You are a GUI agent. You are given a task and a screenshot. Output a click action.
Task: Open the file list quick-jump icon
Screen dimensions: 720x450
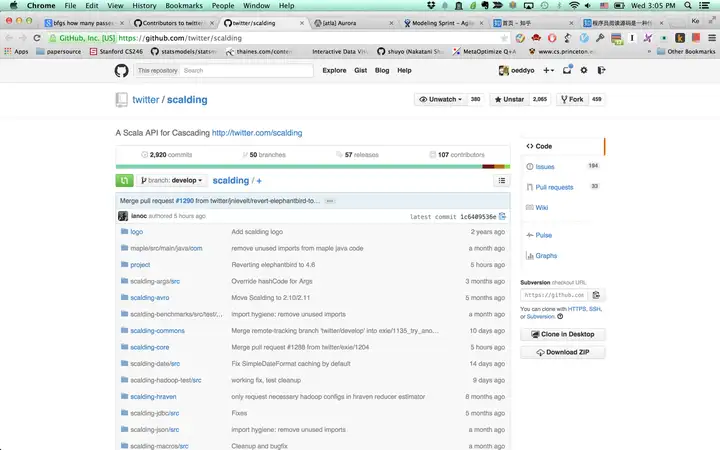pos(502,180)
